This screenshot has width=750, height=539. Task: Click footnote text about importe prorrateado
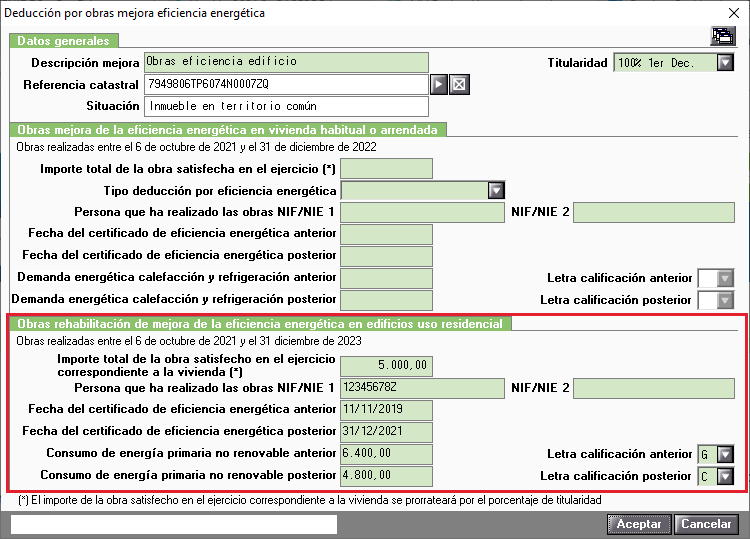(310, 500)
